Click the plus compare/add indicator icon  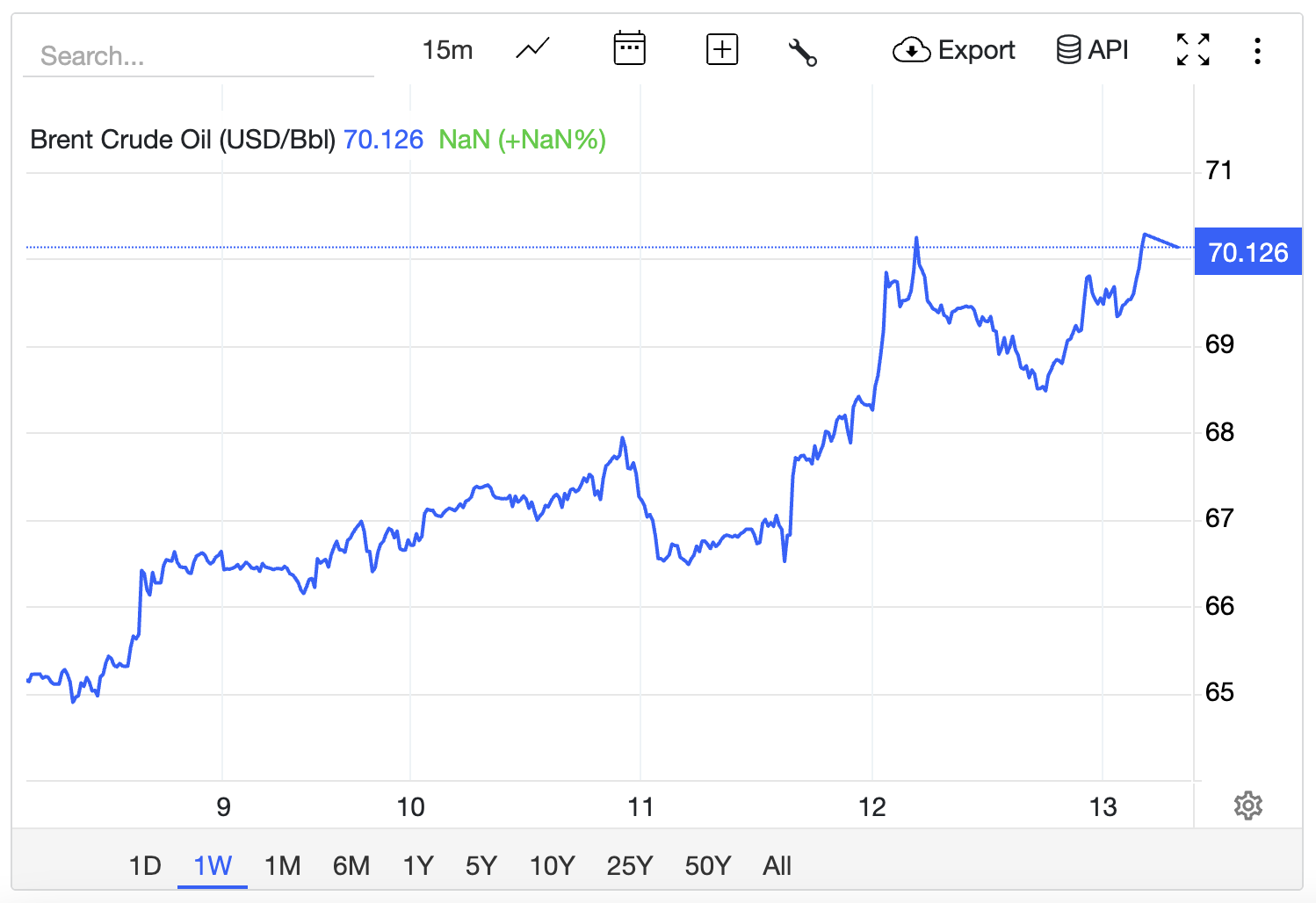click(x=722, y=49)
